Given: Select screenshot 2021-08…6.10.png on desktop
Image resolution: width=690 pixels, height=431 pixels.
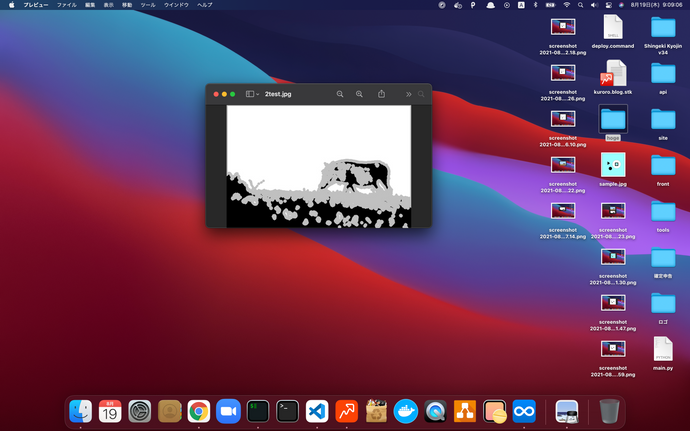Looking at the screenshot, I should click(563, 128).
